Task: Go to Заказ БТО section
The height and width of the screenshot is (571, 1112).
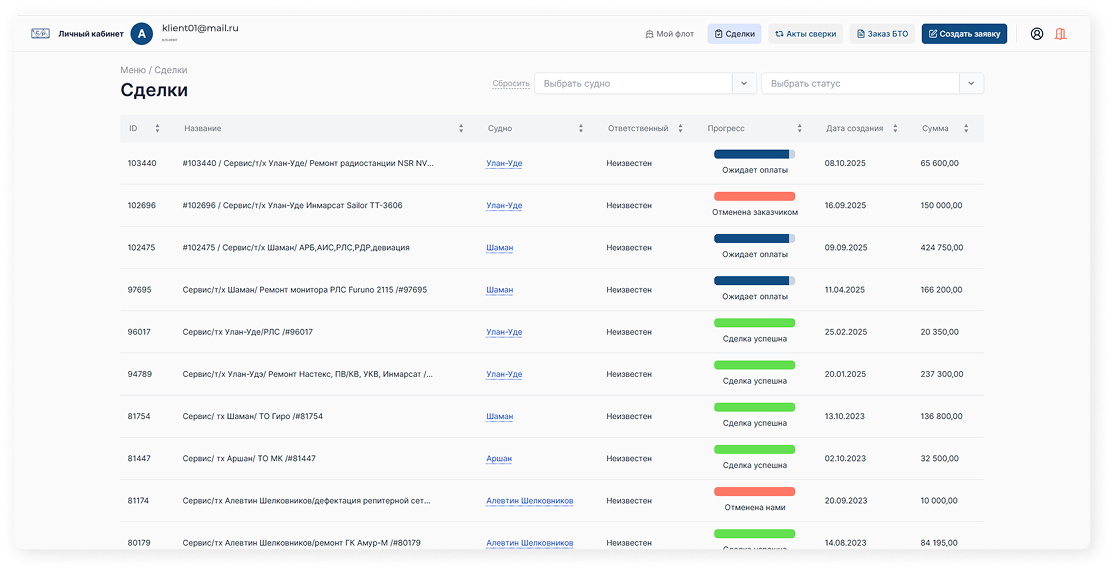Action: point(882,34)
